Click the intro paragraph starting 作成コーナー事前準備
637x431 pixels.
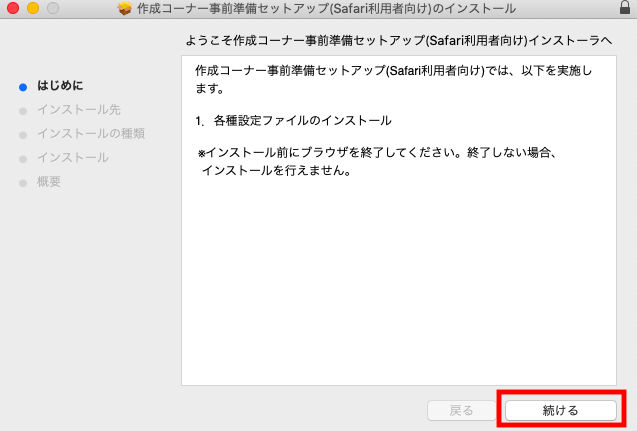pos(394,79)
